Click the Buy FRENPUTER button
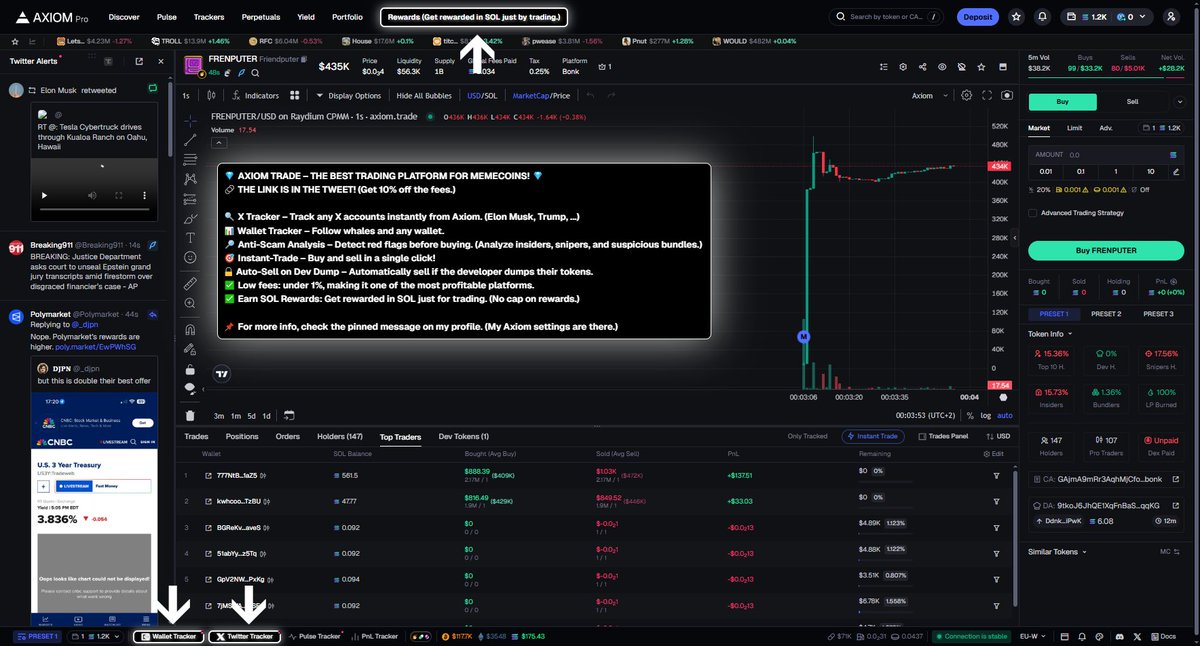Image resolution: width=1200 pixels, height=646 pixels. pos(1107,250)
